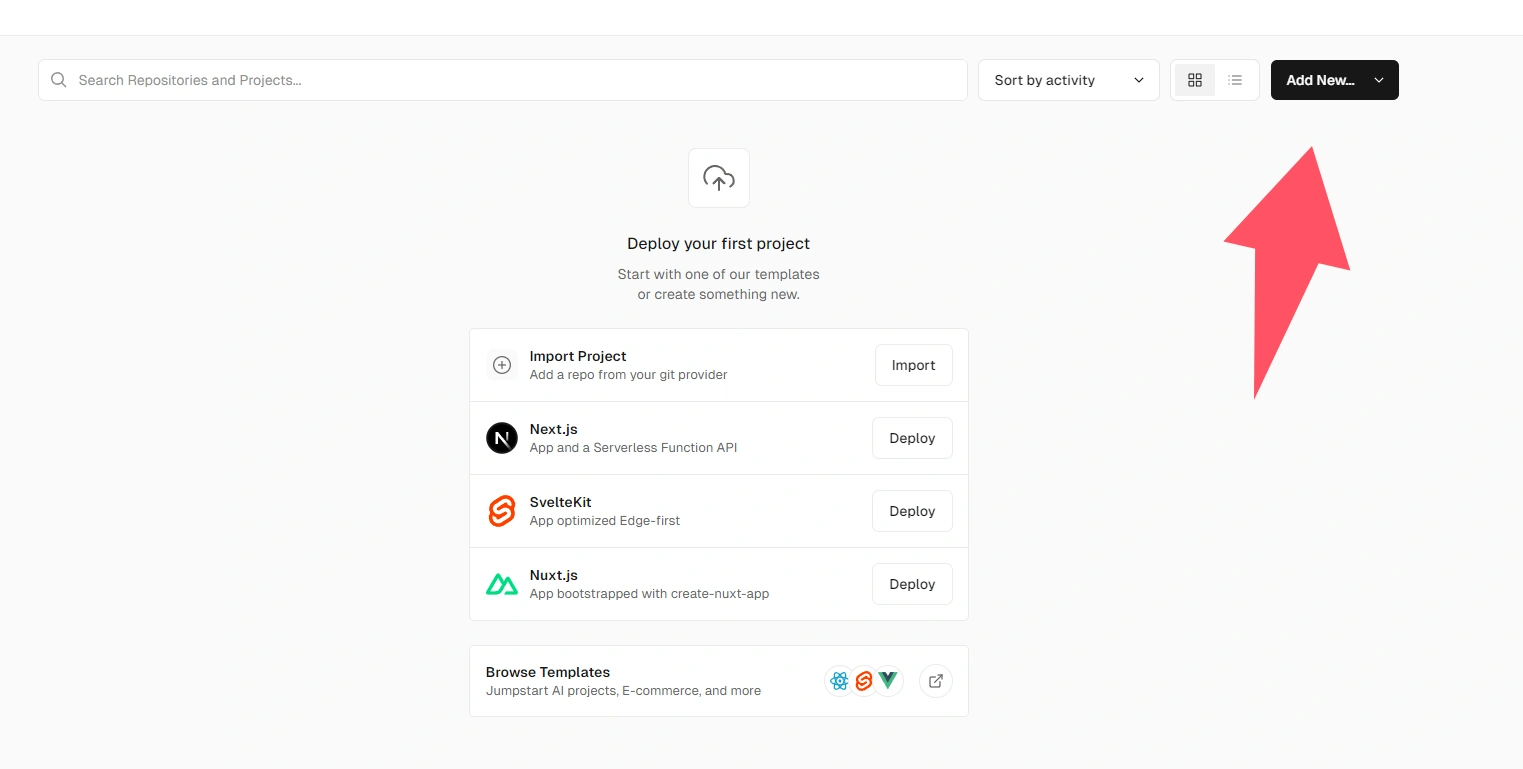Click the SvelteKit logo icon
Screen dimensions: 1523x769
tap(502, 511)
